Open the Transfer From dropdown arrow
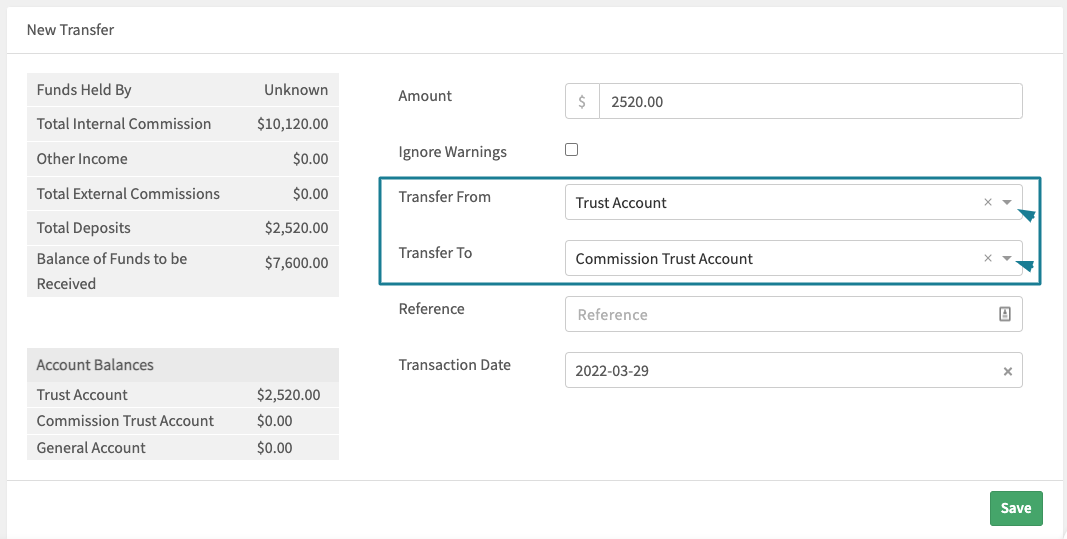The height and width of the screenshot is (539, 1067). [x=1007, y=202]
